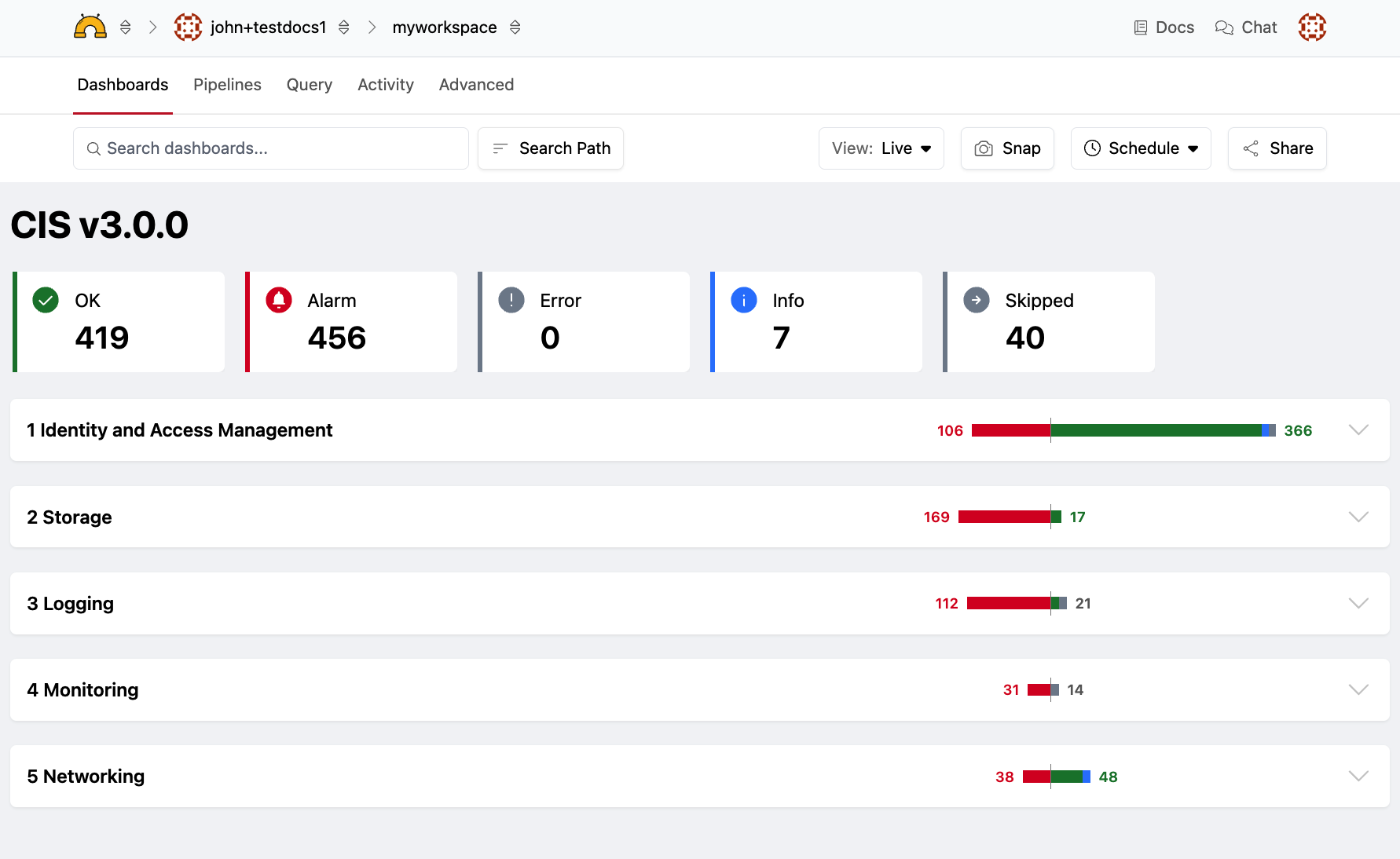Open the Schedule dropdown menu
Viewport: 1400px width, 859px height.
tap(1140, 148)
